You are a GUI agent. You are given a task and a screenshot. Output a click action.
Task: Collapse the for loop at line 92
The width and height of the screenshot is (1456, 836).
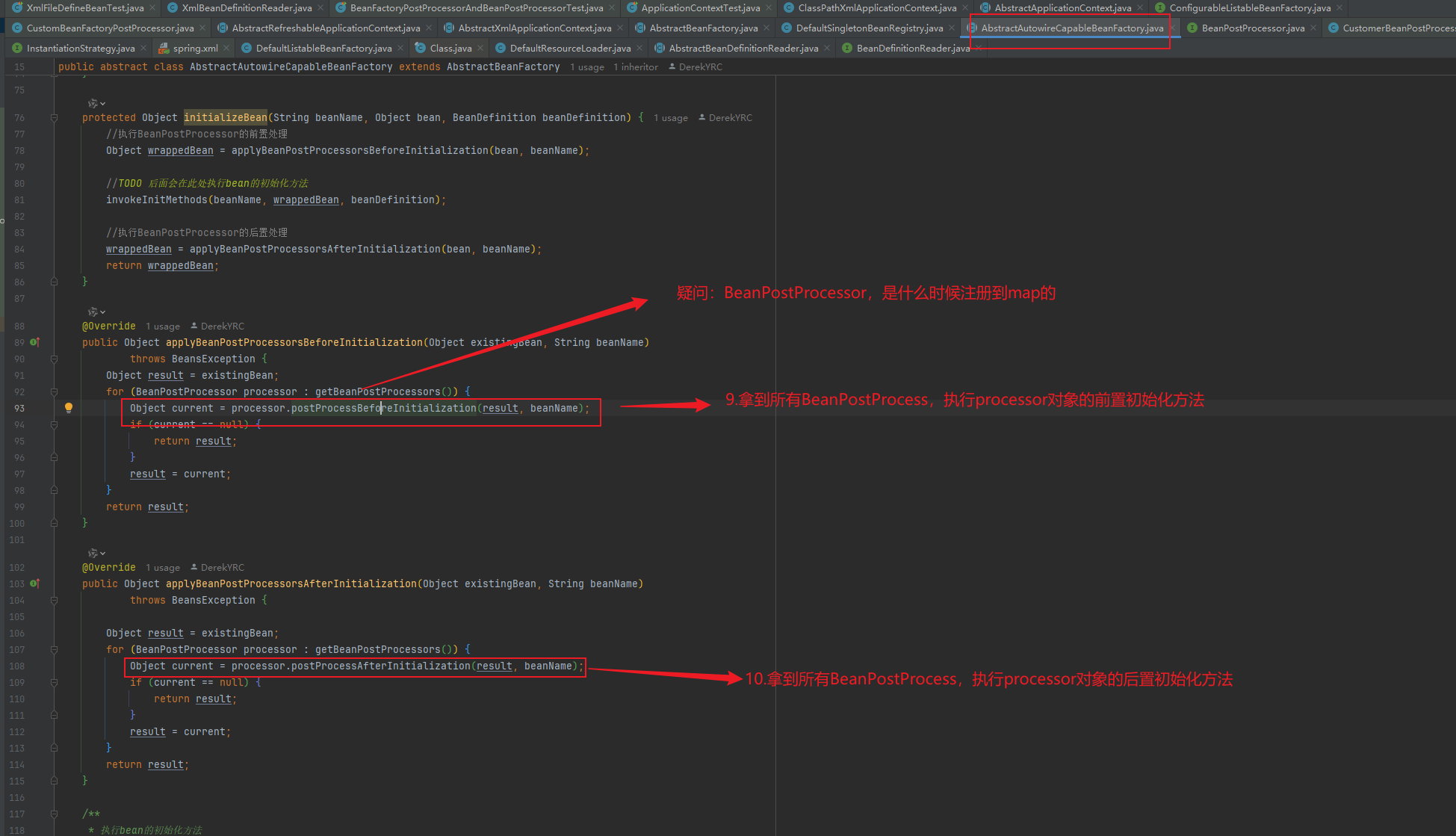click(x=54, y=391)
